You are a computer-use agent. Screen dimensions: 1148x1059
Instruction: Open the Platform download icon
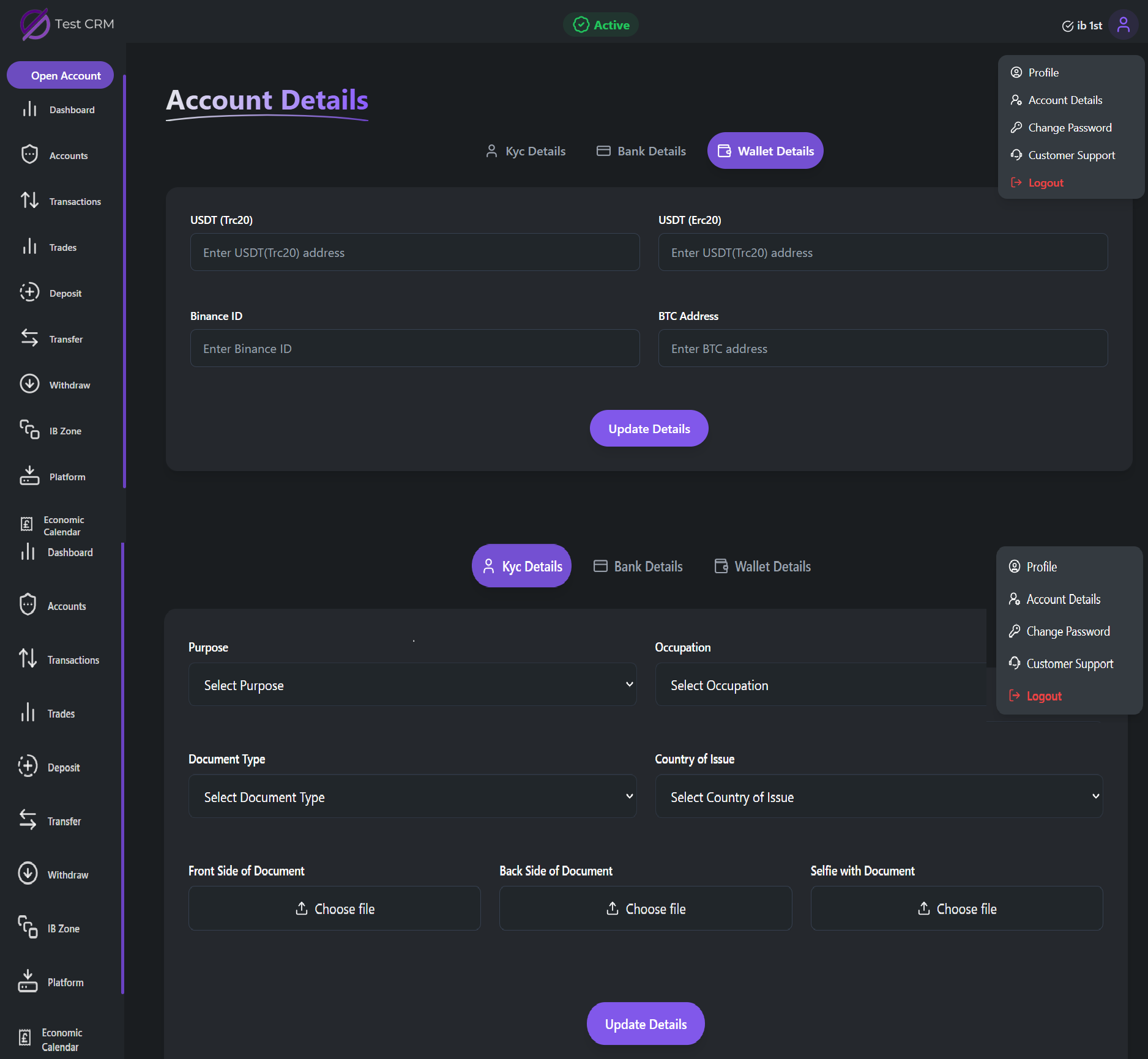pos(29,476)
